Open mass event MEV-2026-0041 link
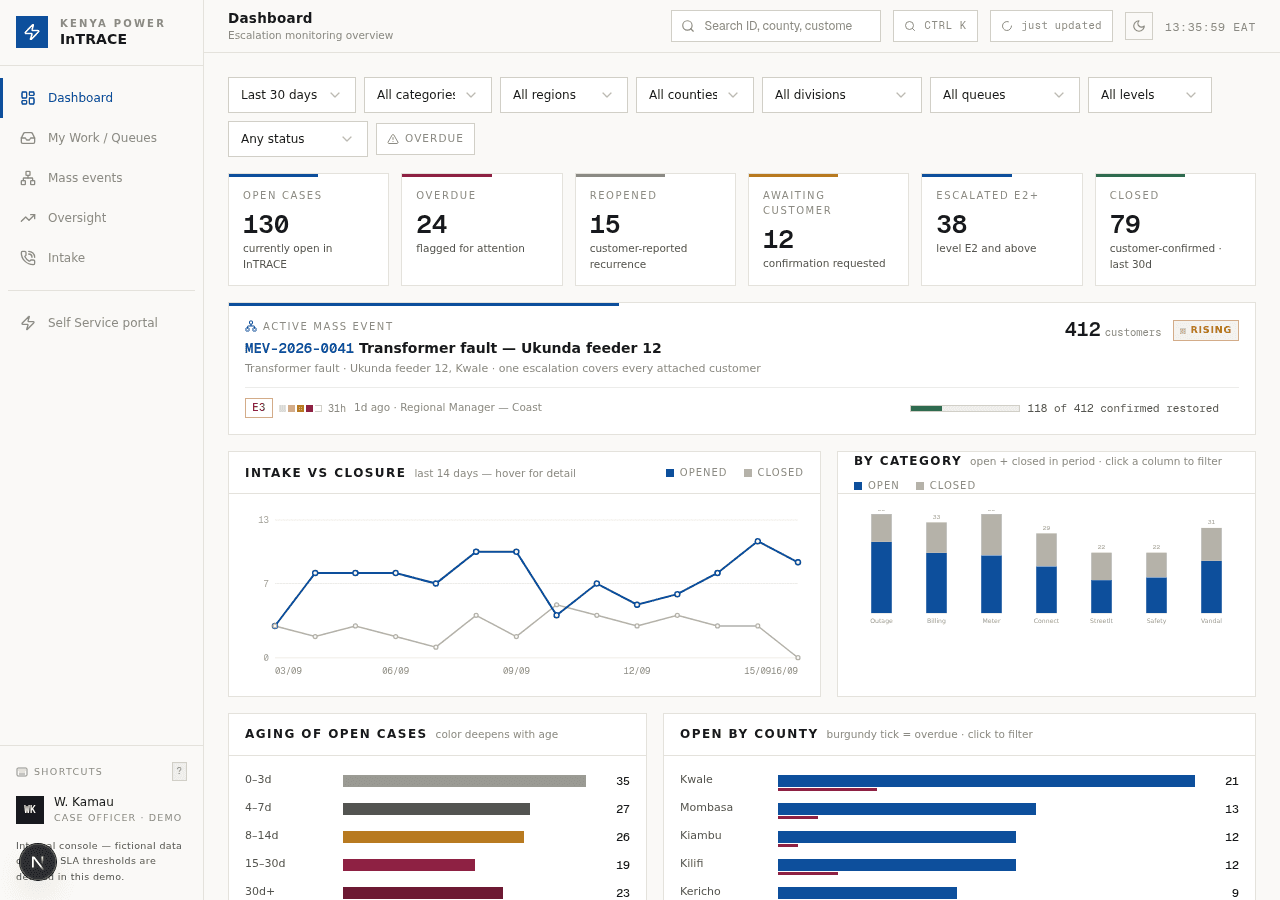This screenshot has height=900, width=1280. click(x=299, y=349)
